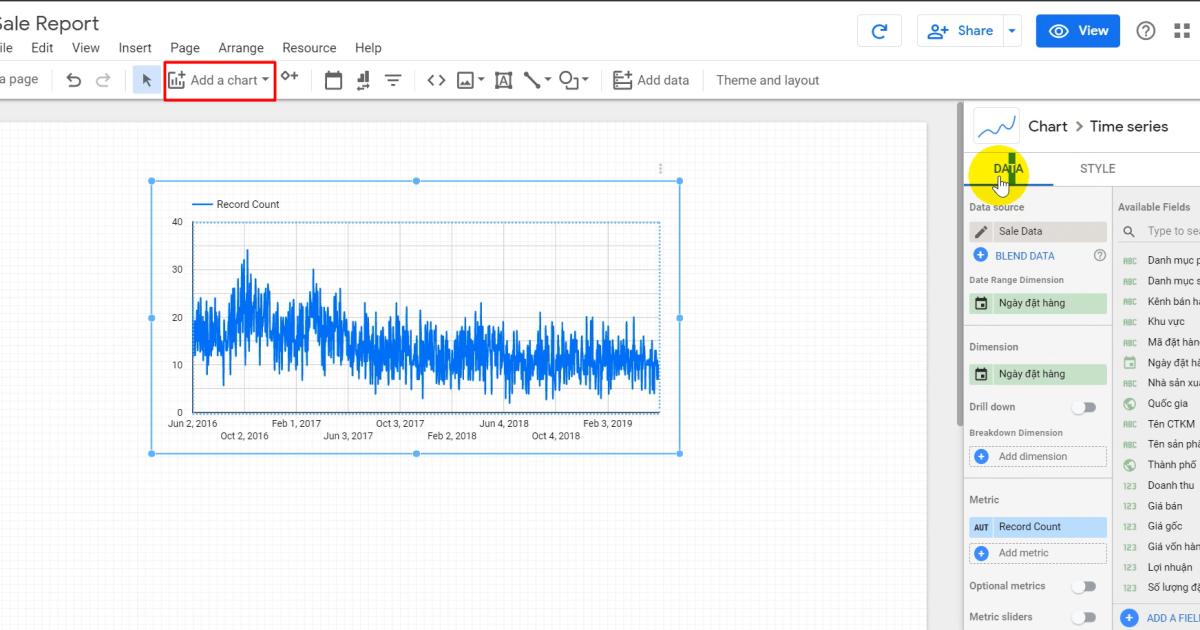Open the Resource menu
This screenshot has height=630, width=1200.
coord(309,47)
